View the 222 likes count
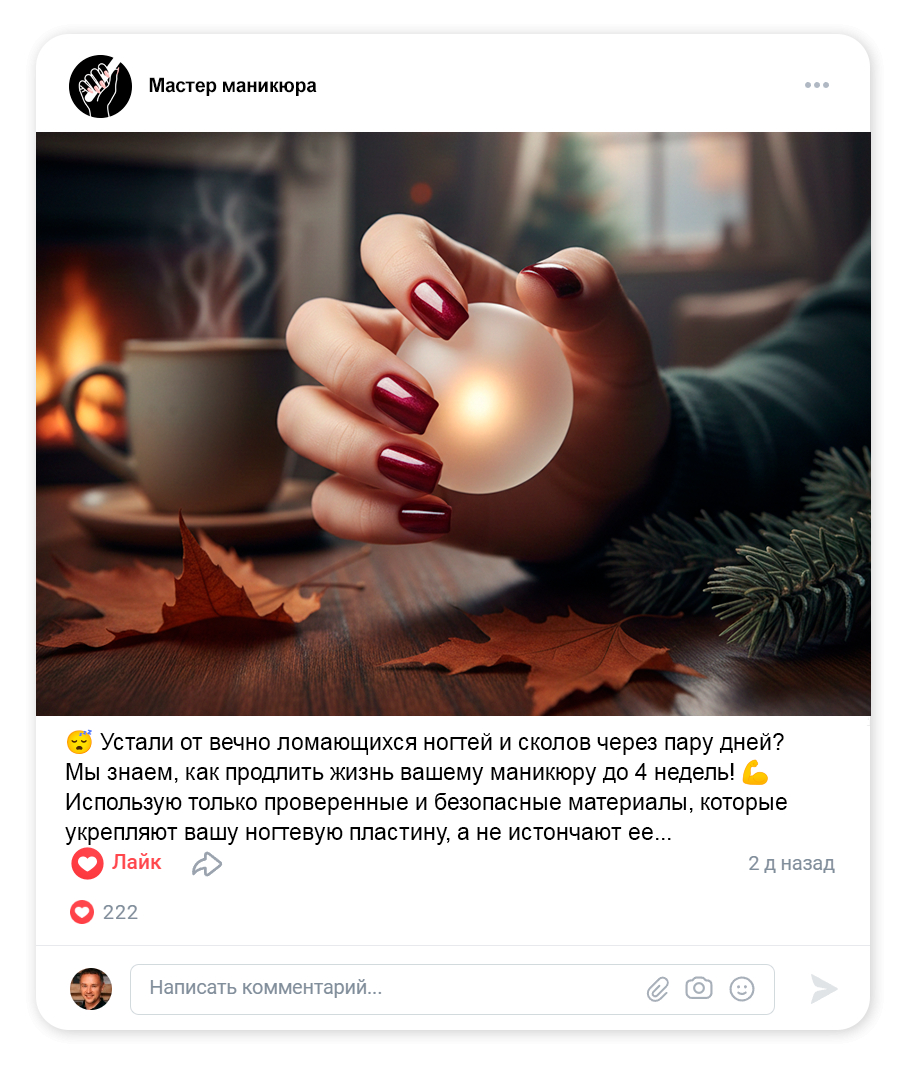The image size is (917, 1081). pyautogui.click(x=120, y=912)
